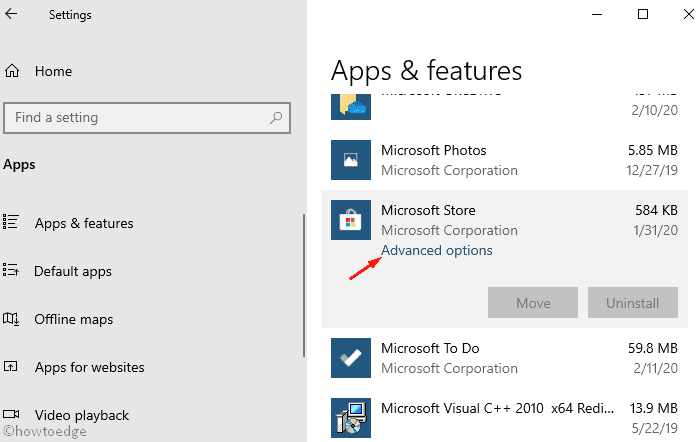
Task: Close the Settings window
Action: pyautogui.click(x=688, y=14)
